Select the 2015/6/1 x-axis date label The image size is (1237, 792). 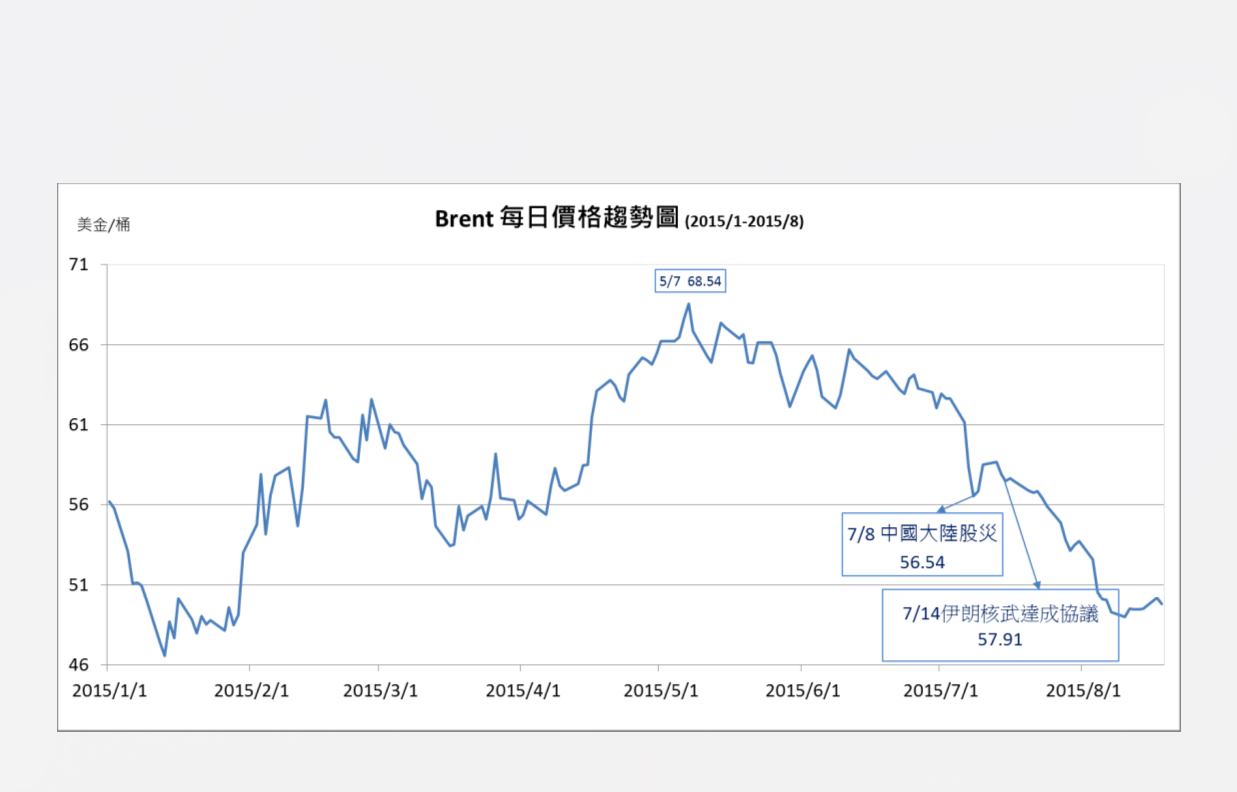803,691
